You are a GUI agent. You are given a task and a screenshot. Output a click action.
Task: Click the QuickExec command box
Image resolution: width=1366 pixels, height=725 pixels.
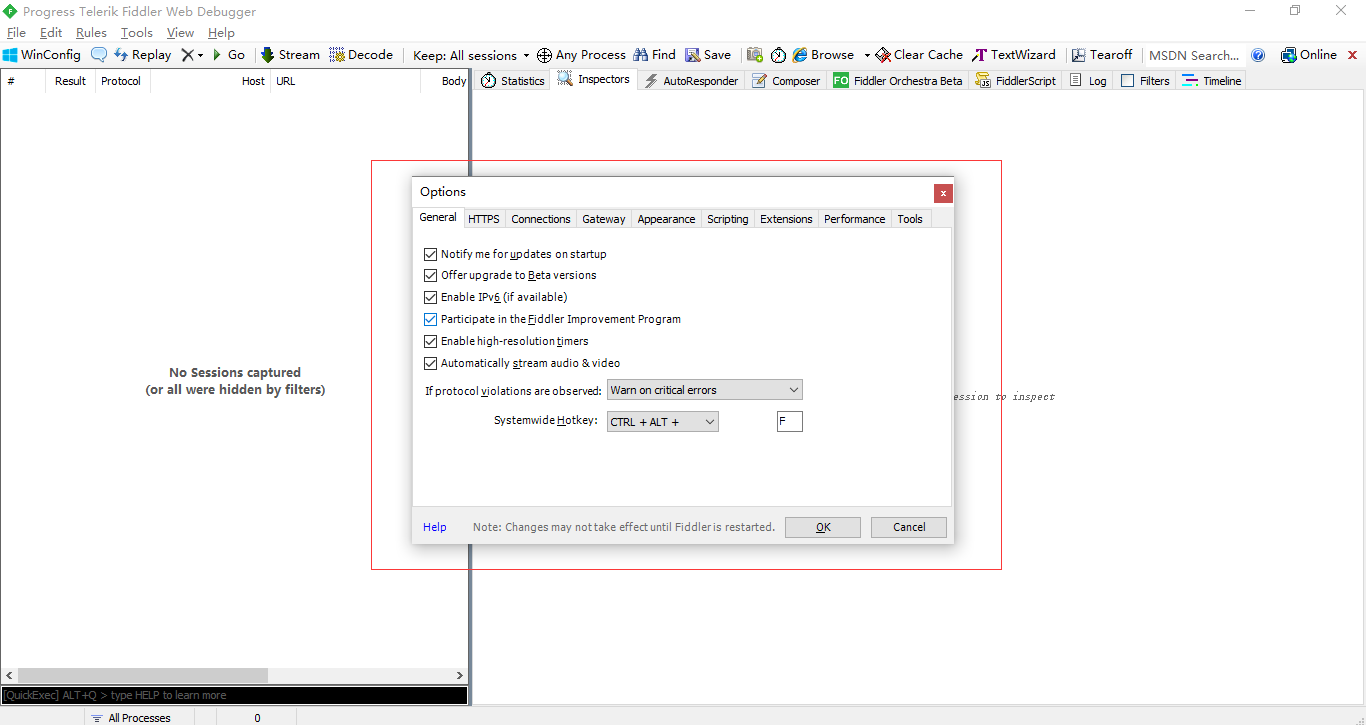234,695
